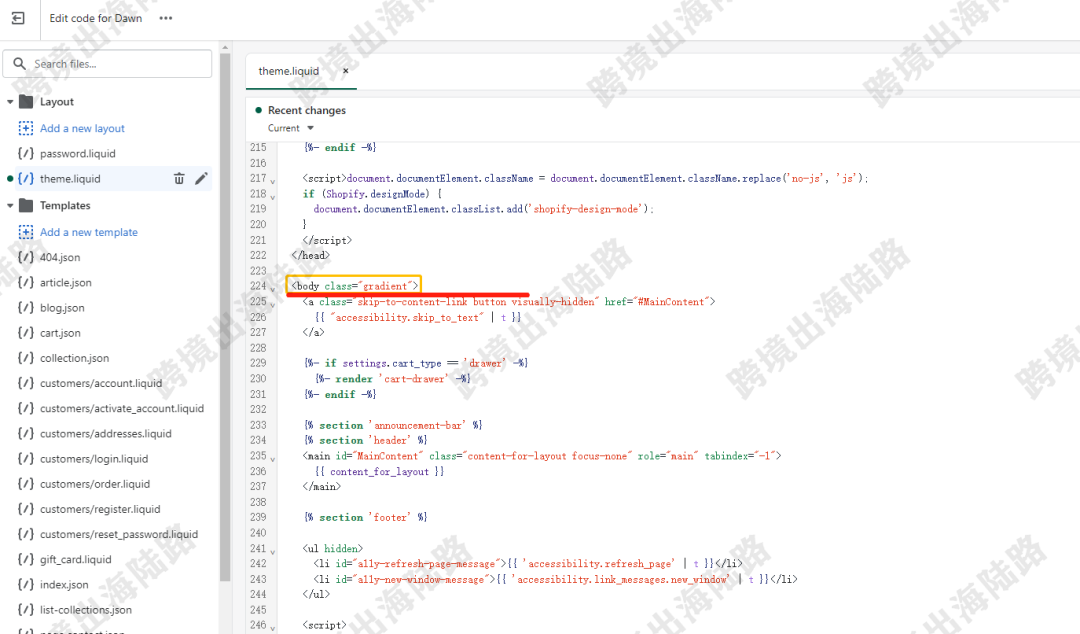1080x634 pixels.
Task: Click the exit editor back icon
Action: click(x=19, y=18)
